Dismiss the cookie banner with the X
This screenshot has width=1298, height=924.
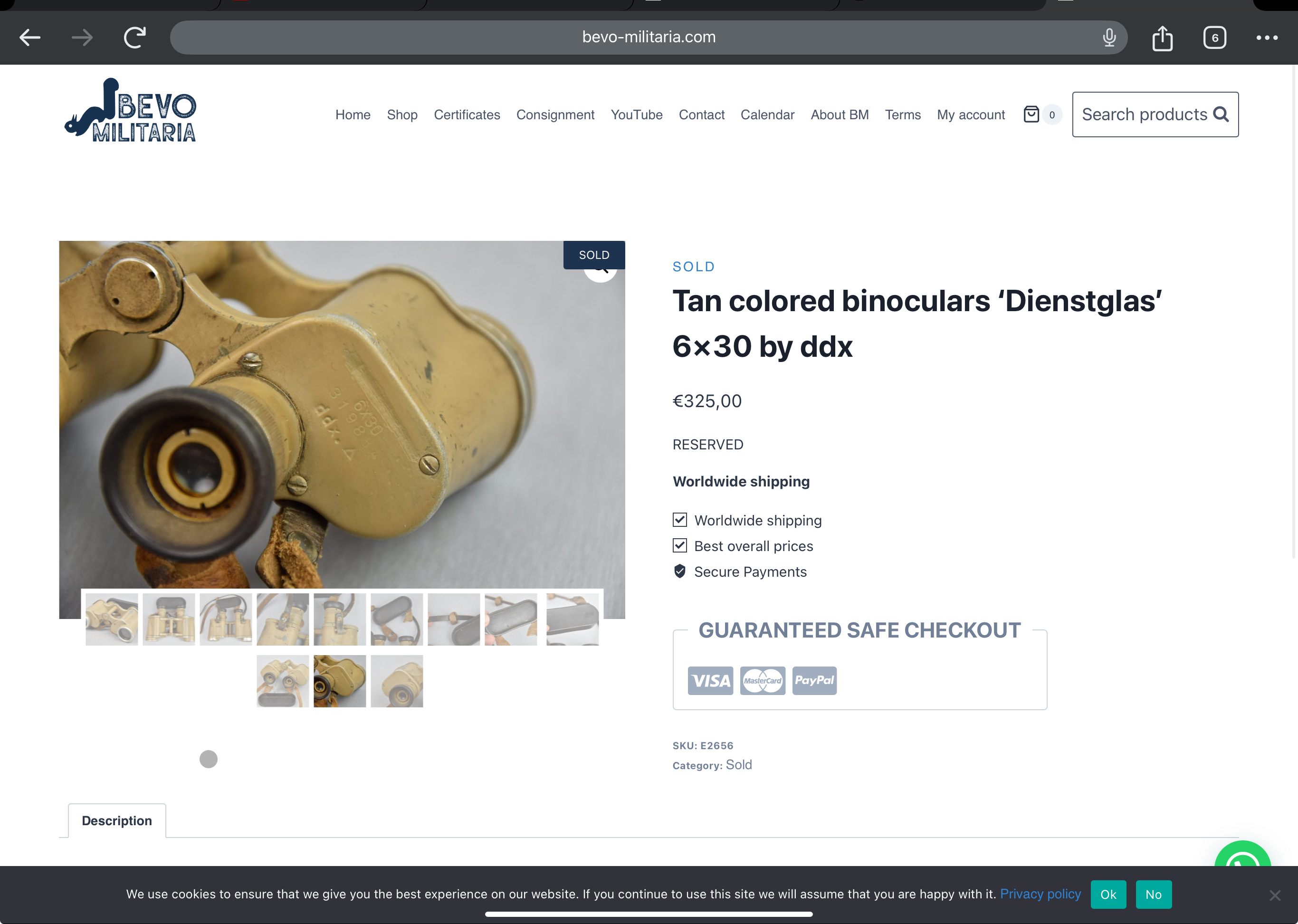click(x=1275, y=895)
